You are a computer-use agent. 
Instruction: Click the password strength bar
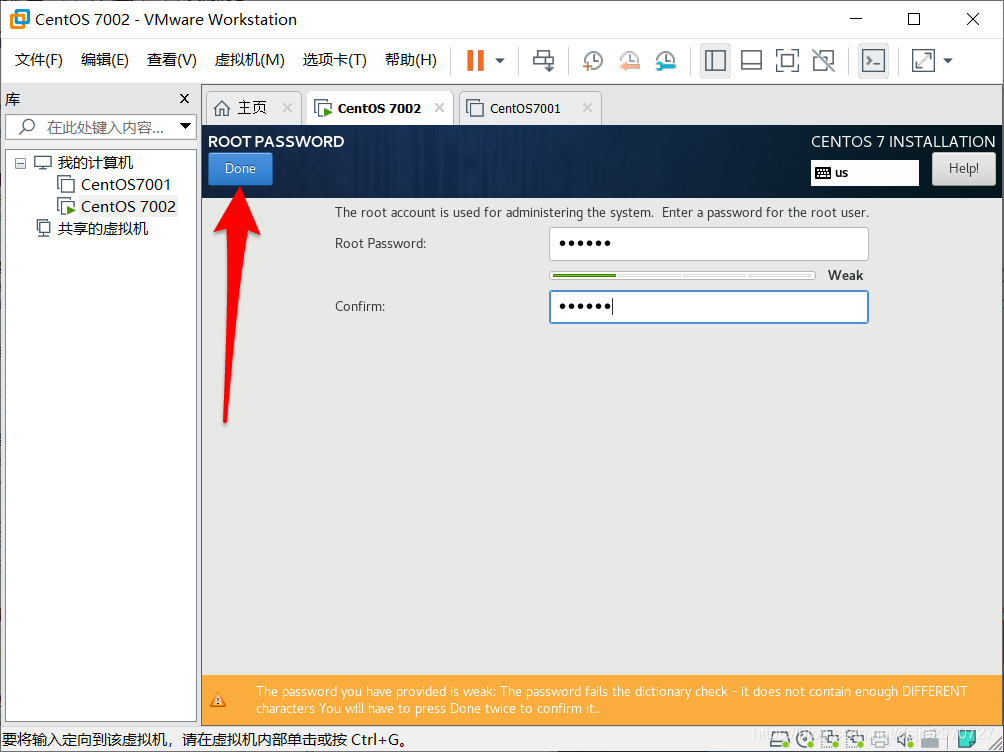682,275
